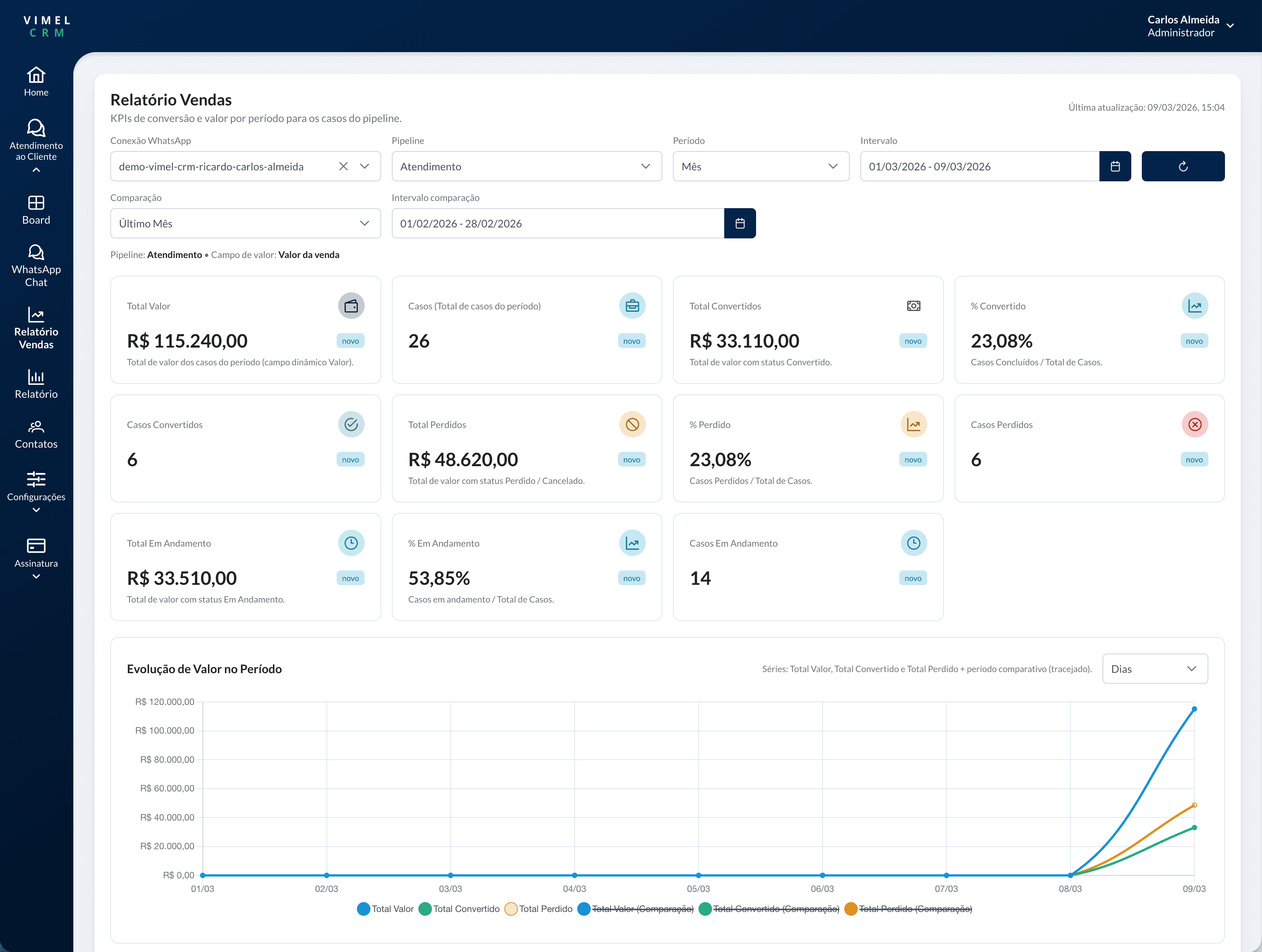Switch to the Relatório Vendas tab
This screenshot has width=1262, height=952.
pyautogui.click(x=36, y=330)
